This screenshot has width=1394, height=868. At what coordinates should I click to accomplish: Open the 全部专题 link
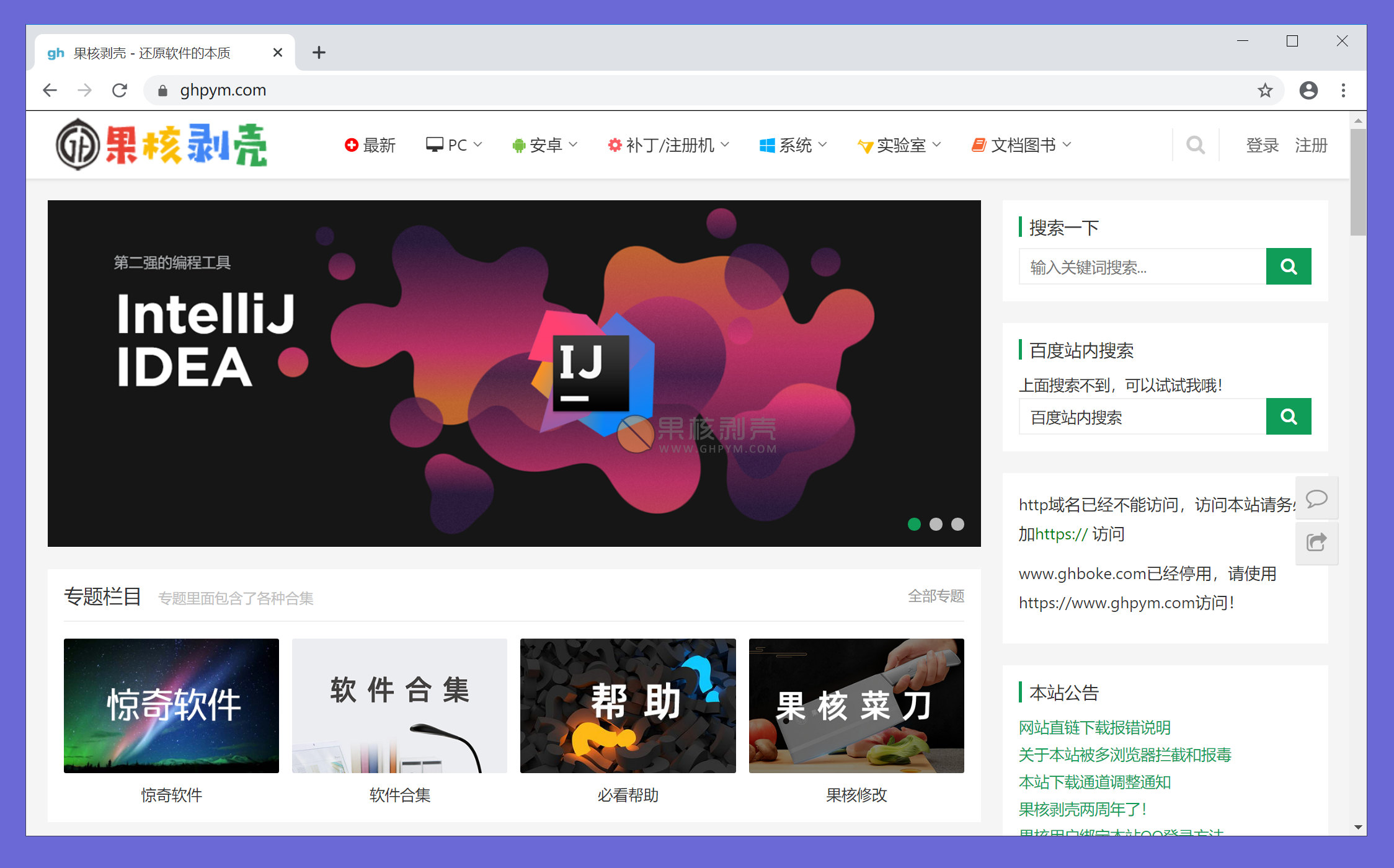pyautogui.click(x=936, y=596)
